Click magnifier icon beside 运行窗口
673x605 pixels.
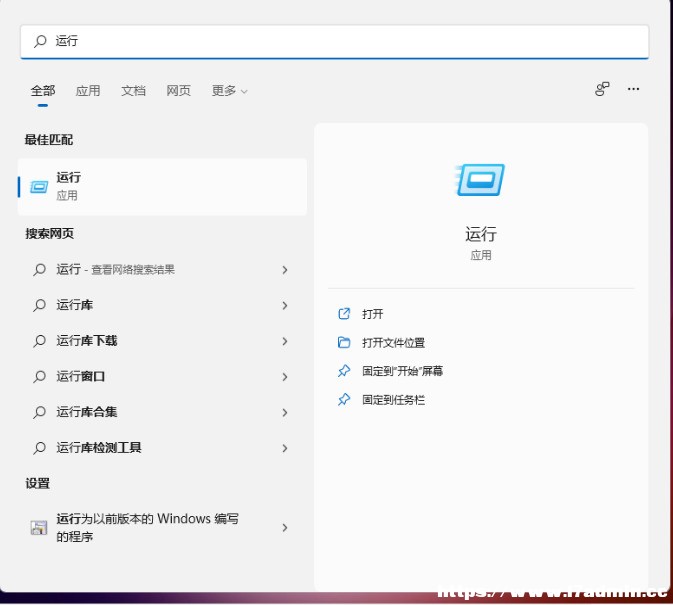click(39, 376)
